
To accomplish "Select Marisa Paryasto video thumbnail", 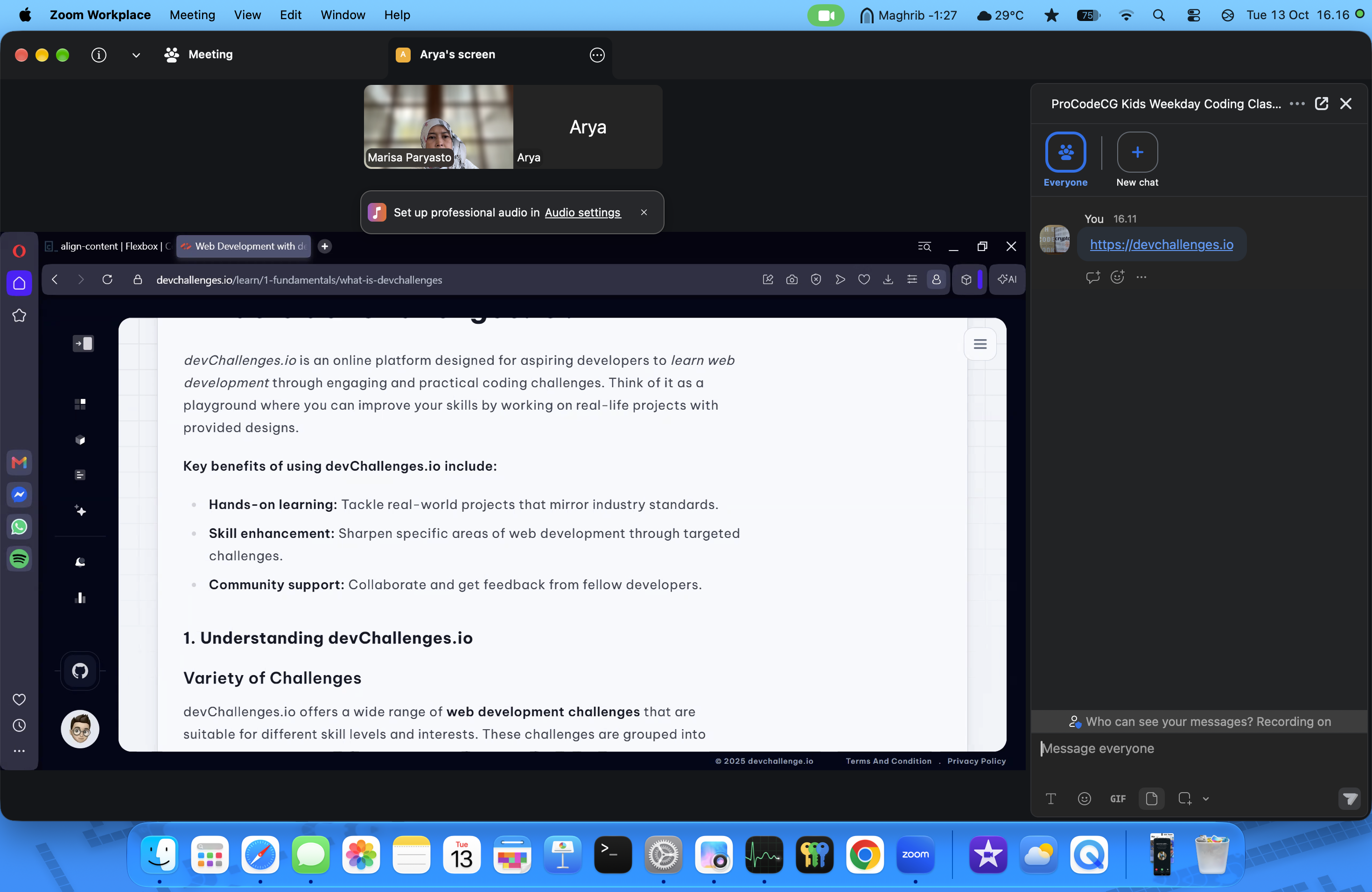I will (439, 127).
